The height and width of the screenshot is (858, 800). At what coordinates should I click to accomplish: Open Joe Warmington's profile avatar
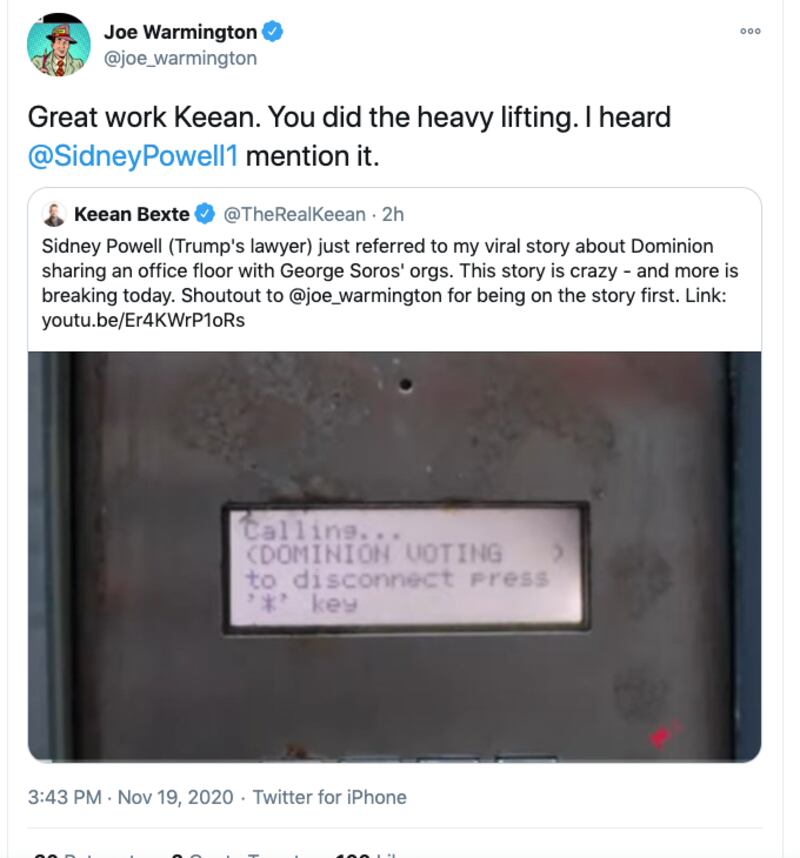coord(58,45)
